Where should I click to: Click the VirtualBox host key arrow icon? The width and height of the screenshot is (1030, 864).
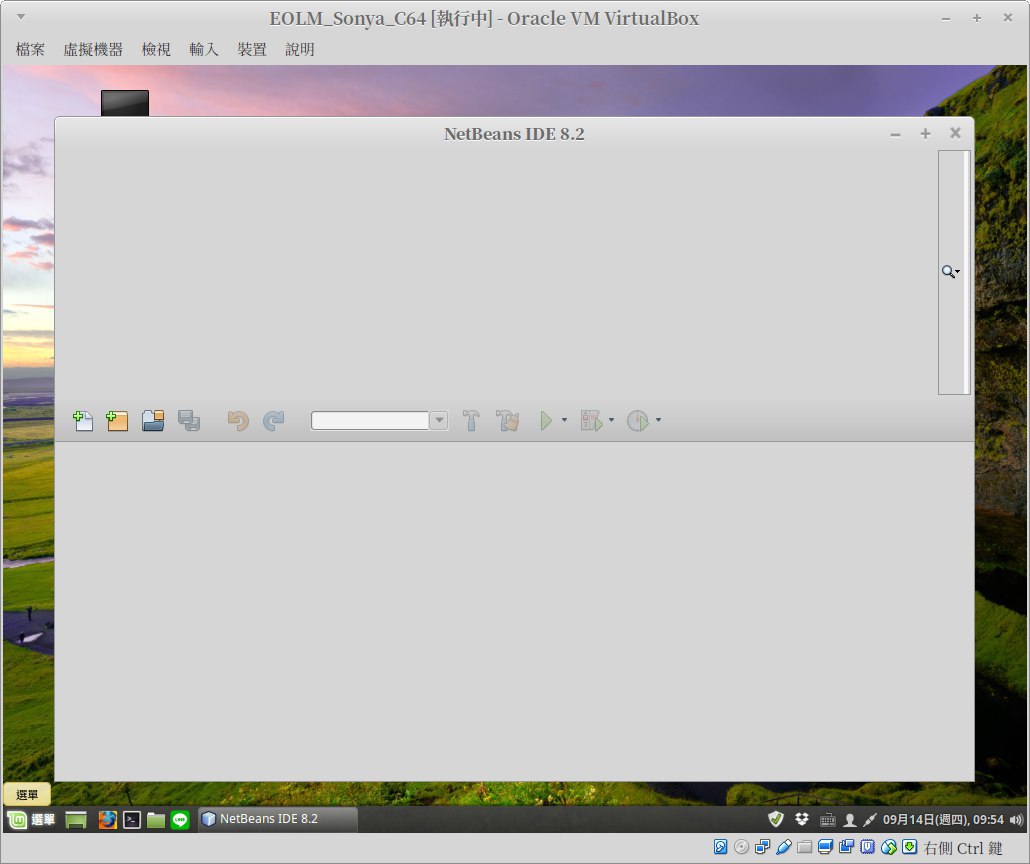(910, 847)
